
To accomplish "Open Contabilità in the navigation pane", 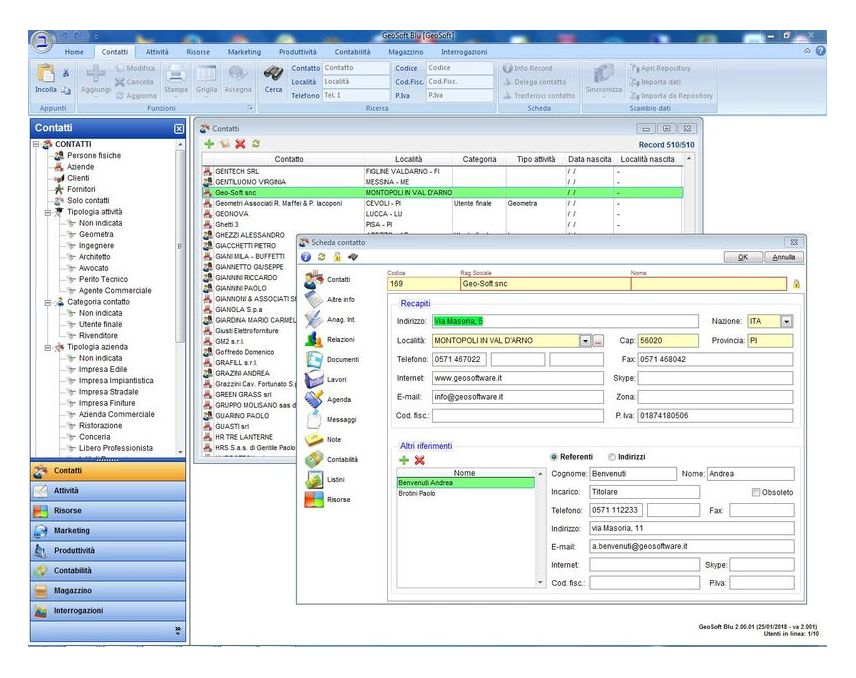I will [108, 571].
